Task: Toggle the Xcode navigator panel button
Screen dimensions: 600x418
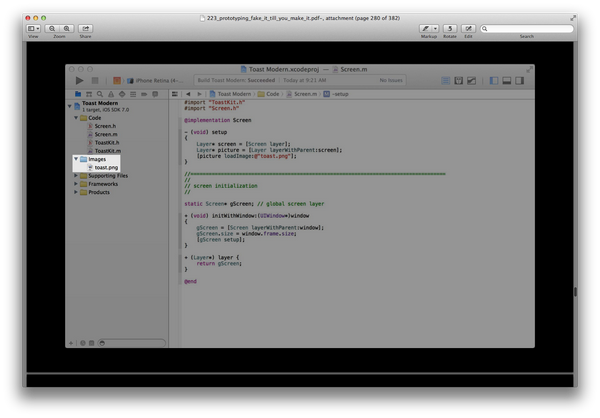Action: 494,80
